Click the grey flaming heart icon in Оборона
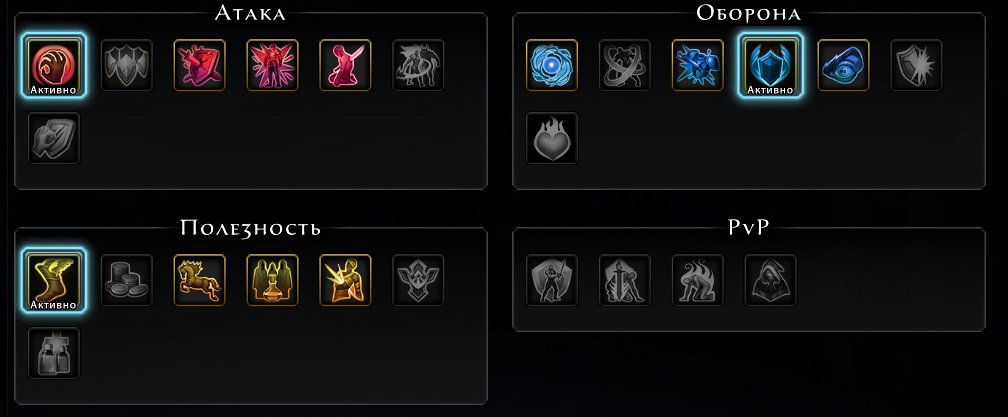Screen dimensions: 1008x417 [x=552, y=138]
